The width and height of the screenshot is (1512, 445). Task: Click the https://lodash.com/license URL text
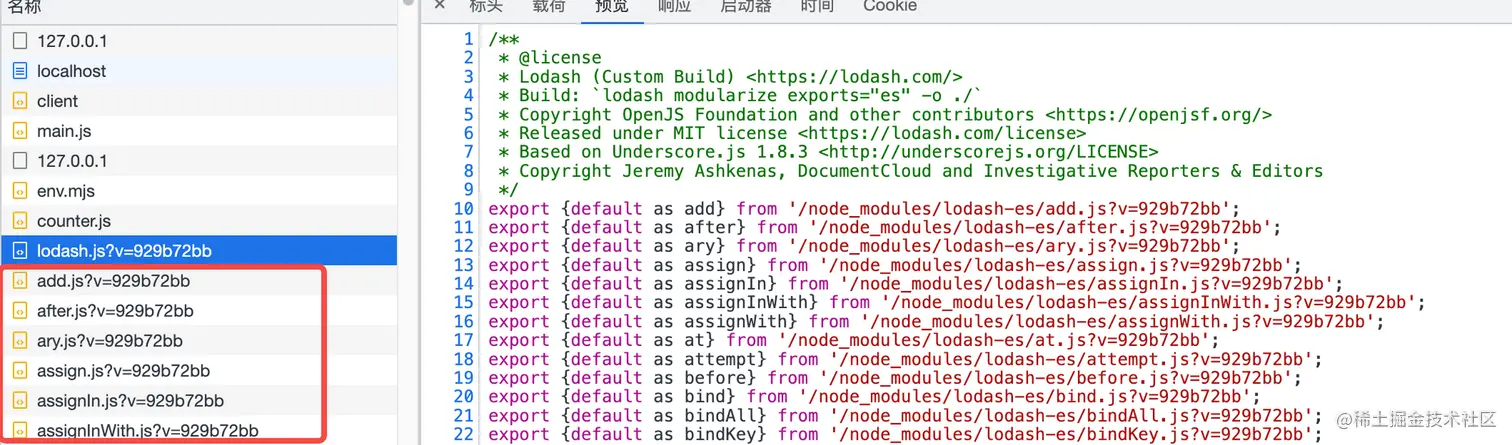tap(942, 133)
